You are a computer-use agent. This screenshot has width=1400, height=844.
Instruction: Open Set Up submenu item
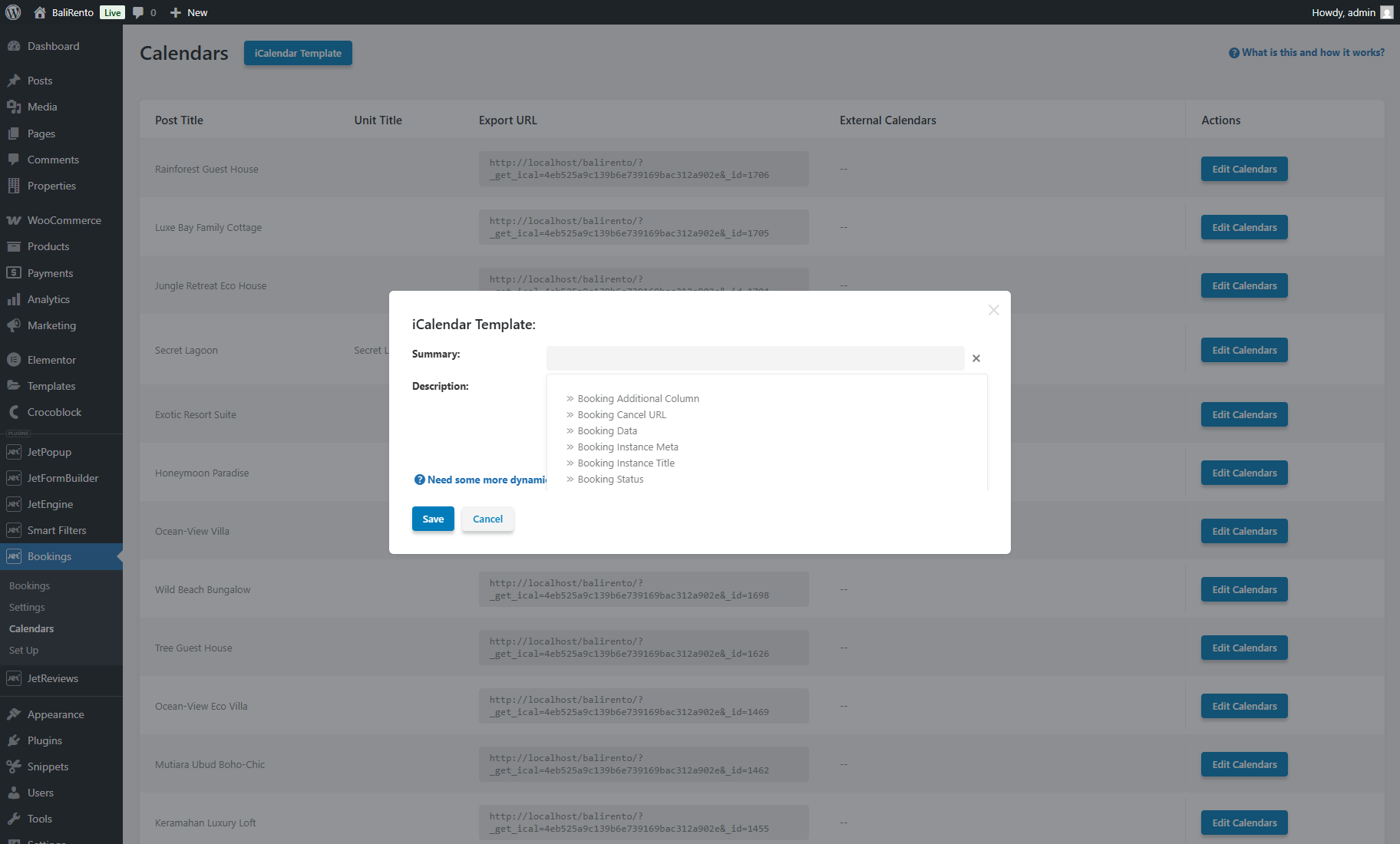(24, 650)
